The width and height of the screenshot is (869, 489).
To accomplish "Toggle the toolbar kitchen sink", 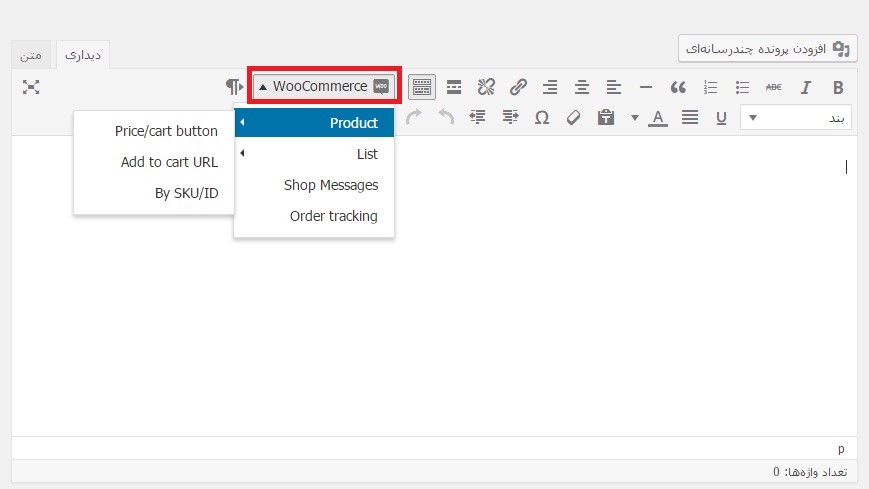I will point(422,87).
